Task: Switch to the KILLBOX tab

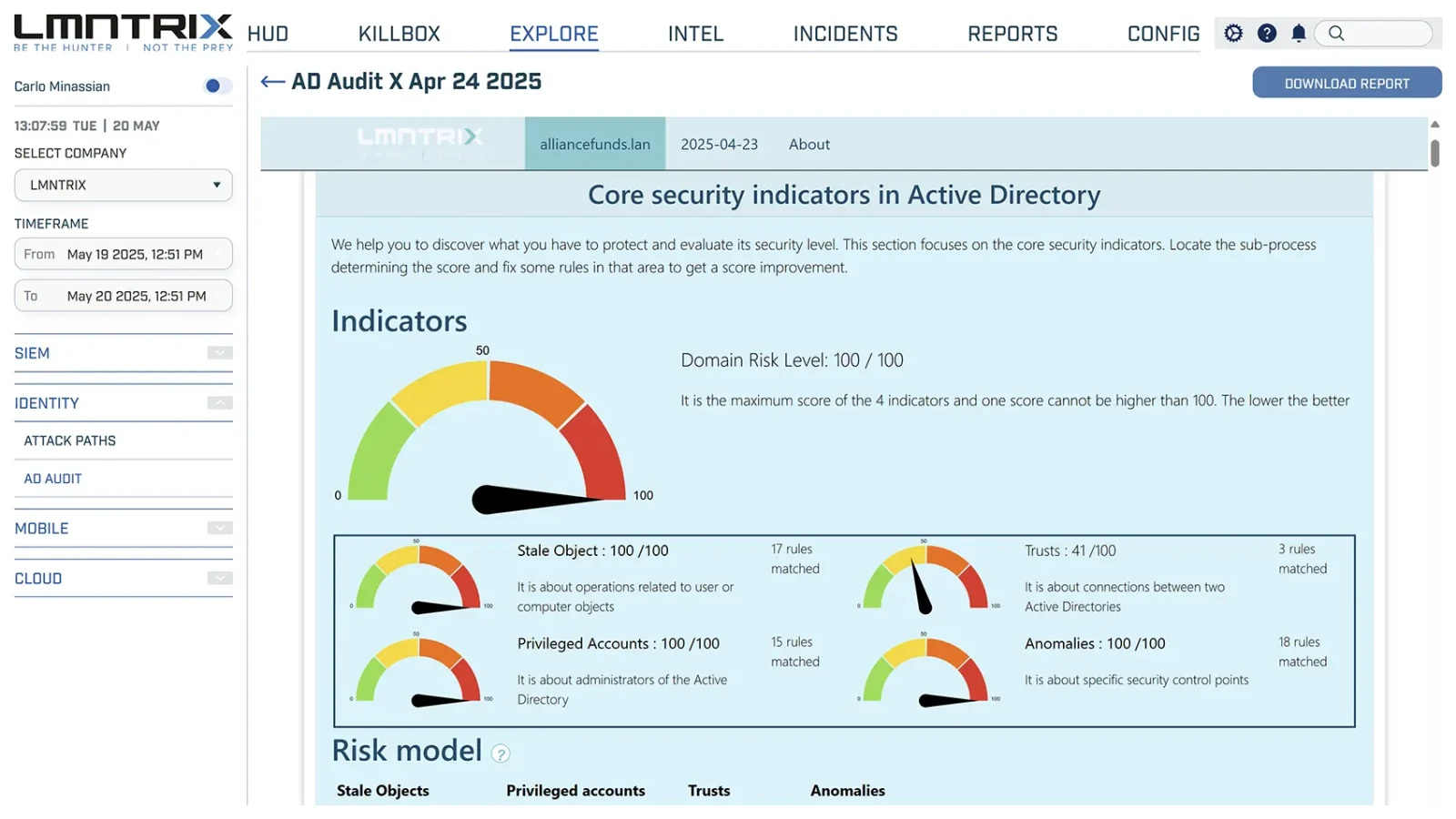Action: click(x=399, y=34)
